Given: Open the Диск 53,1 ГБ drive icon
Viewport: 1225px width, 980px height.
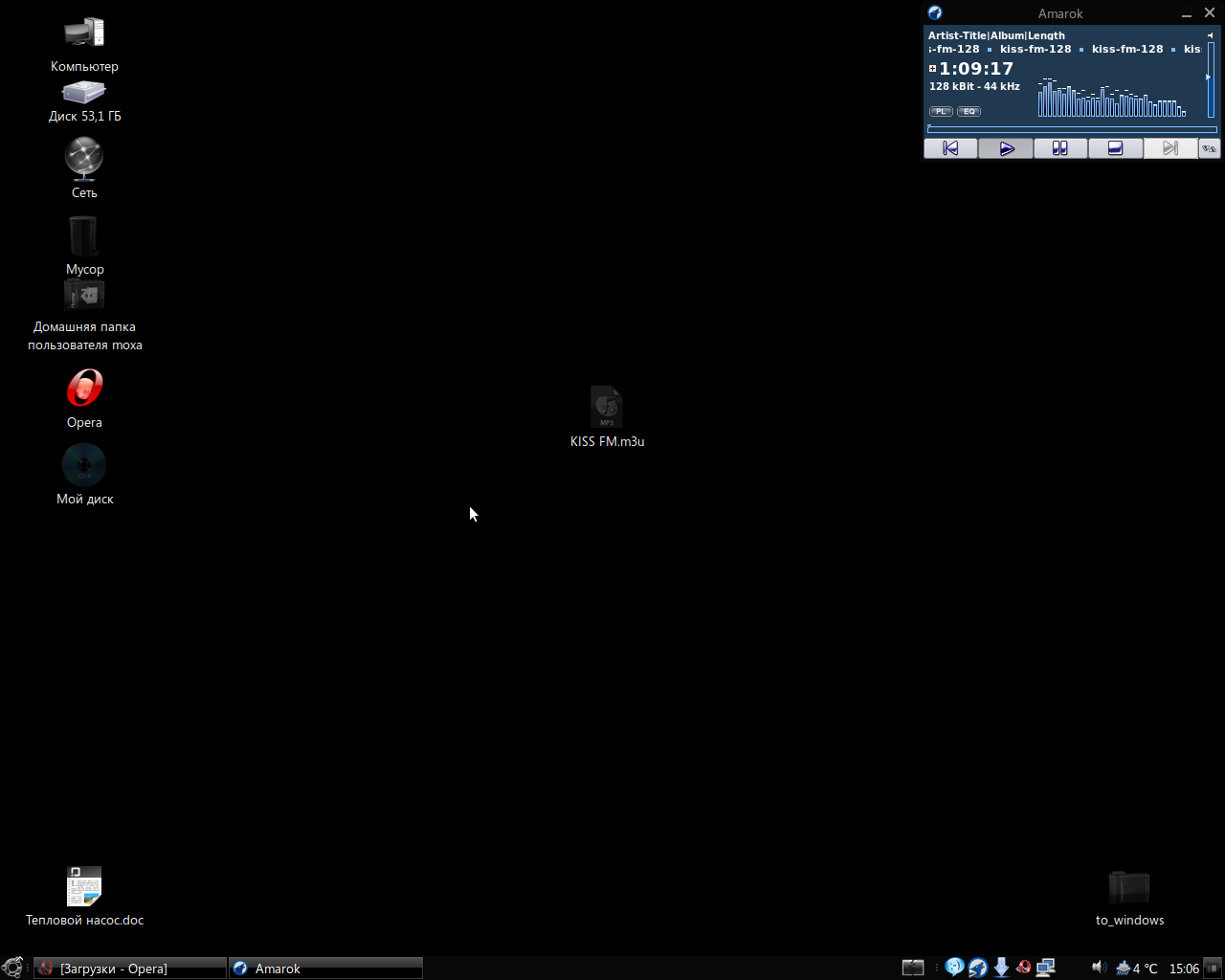Looking at the screenshot, I should click(84, 101).
